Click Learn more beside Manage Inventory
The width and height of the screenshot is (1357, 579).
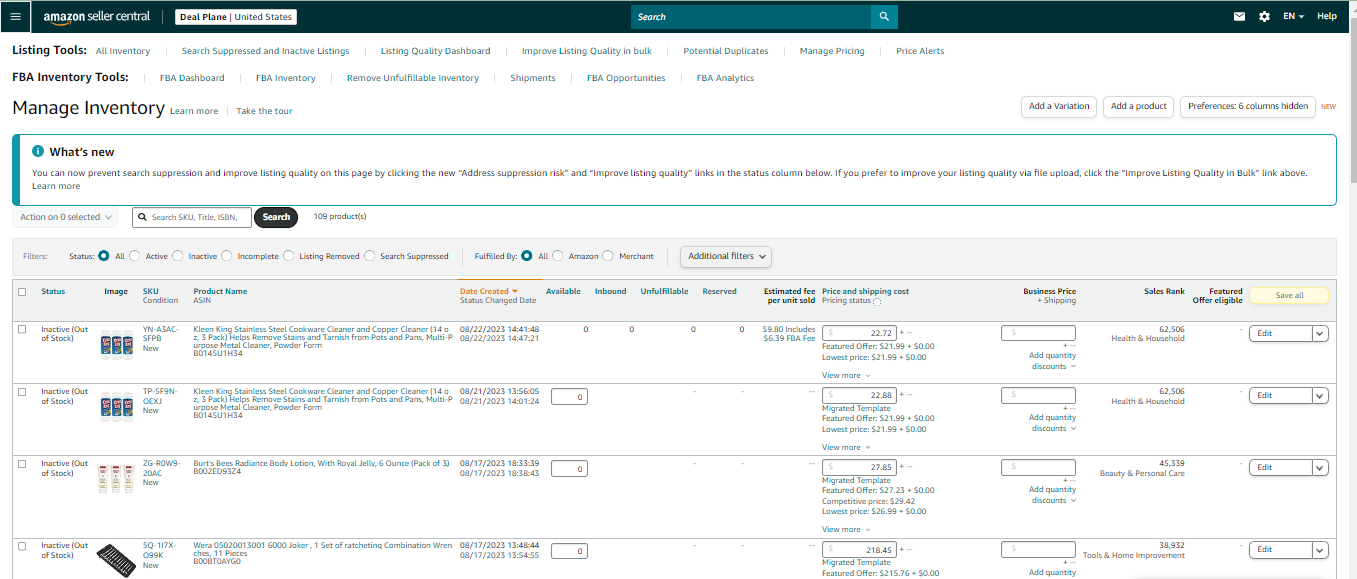pos(194,111)
